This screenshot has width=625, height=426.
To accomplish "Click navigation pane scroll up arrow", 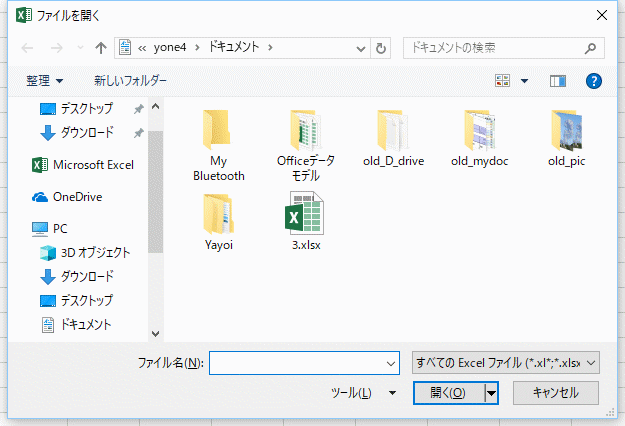I will 155,106.
